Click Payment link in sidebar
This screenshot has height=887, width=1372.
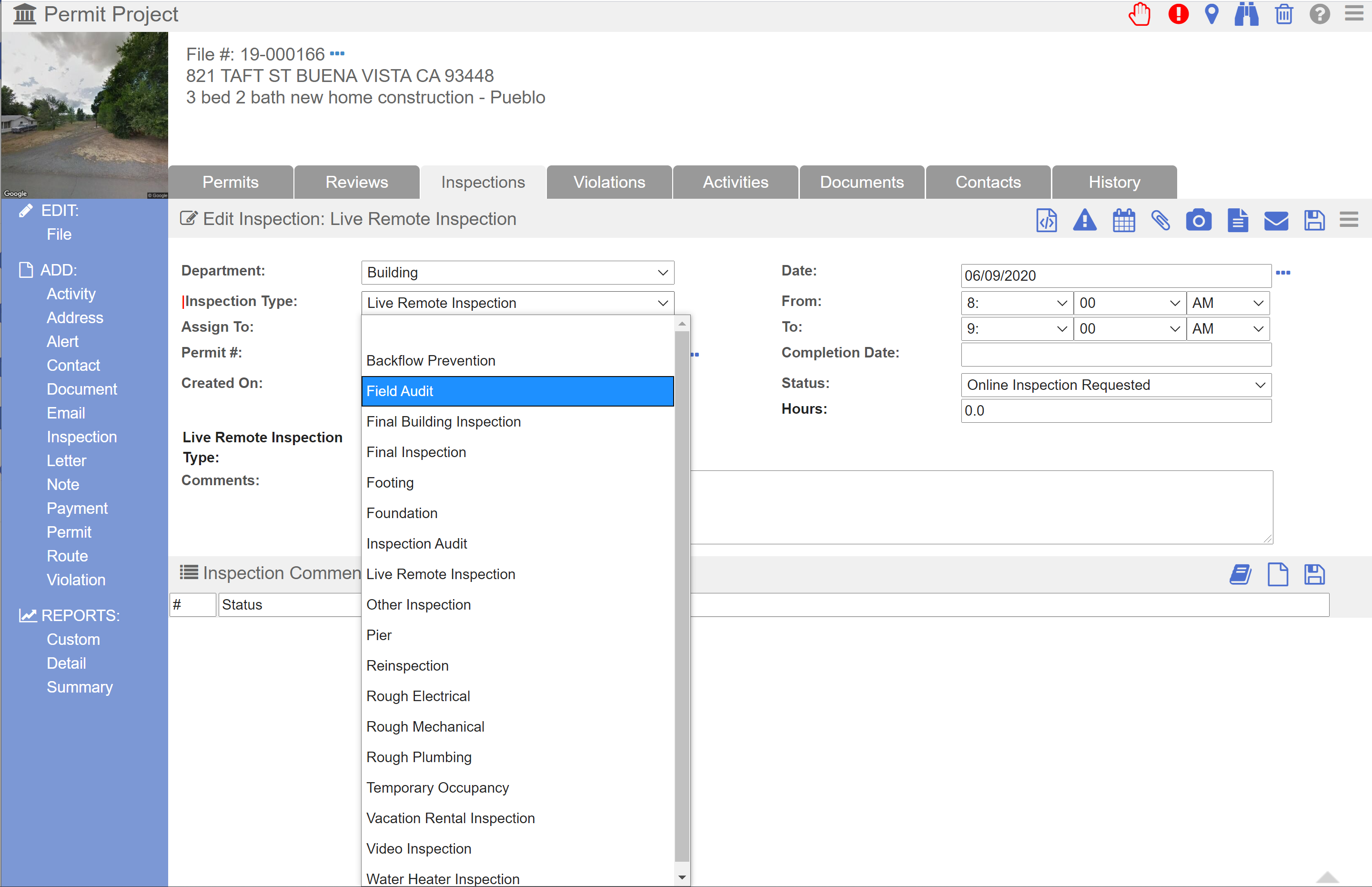77,508
